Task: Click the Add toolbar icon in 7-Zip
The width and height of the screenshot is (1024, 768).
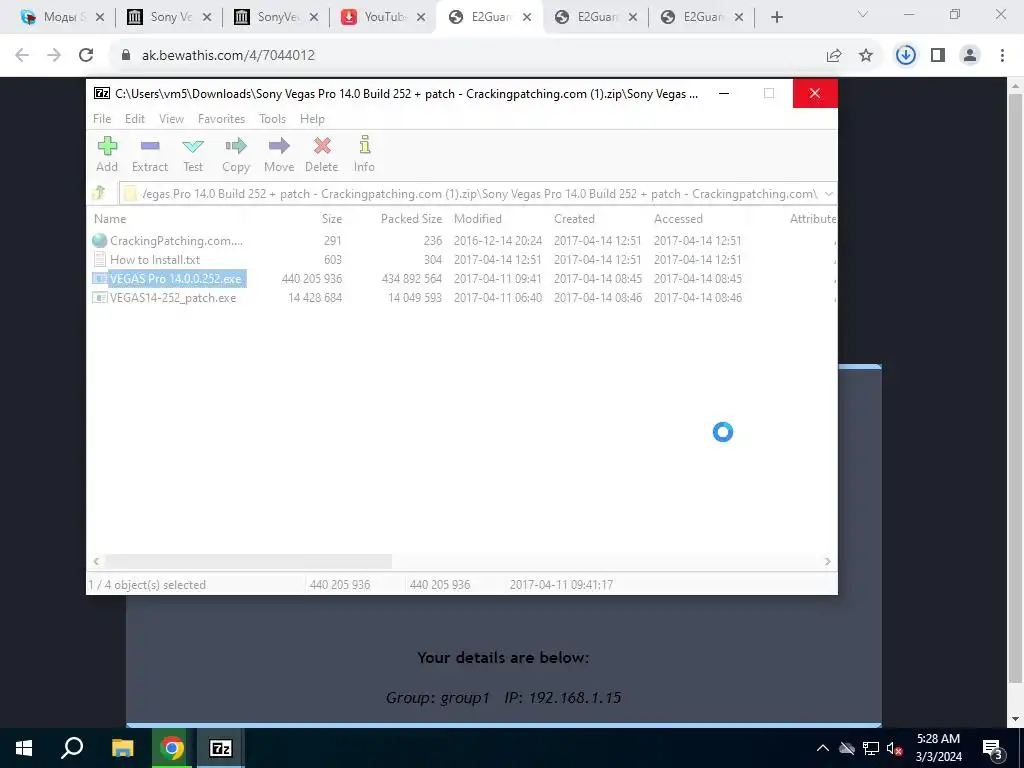Action: coord(107,154)
